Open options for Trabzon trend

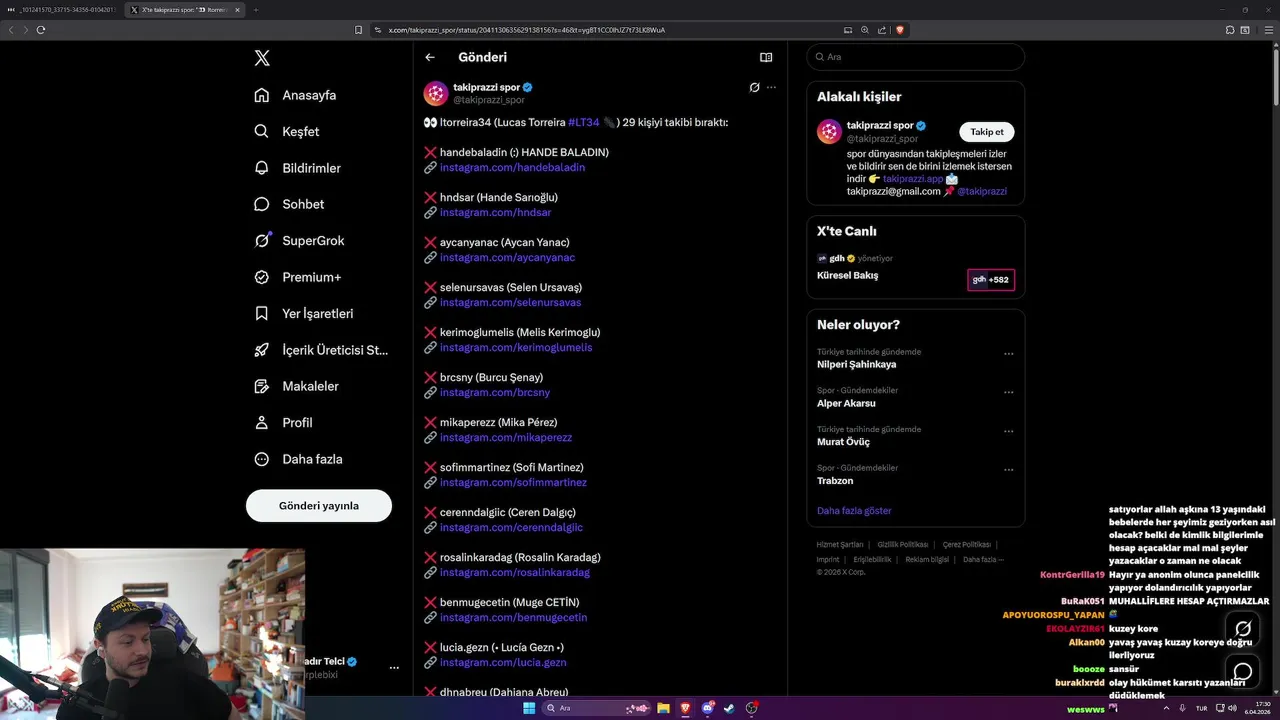1008,469
